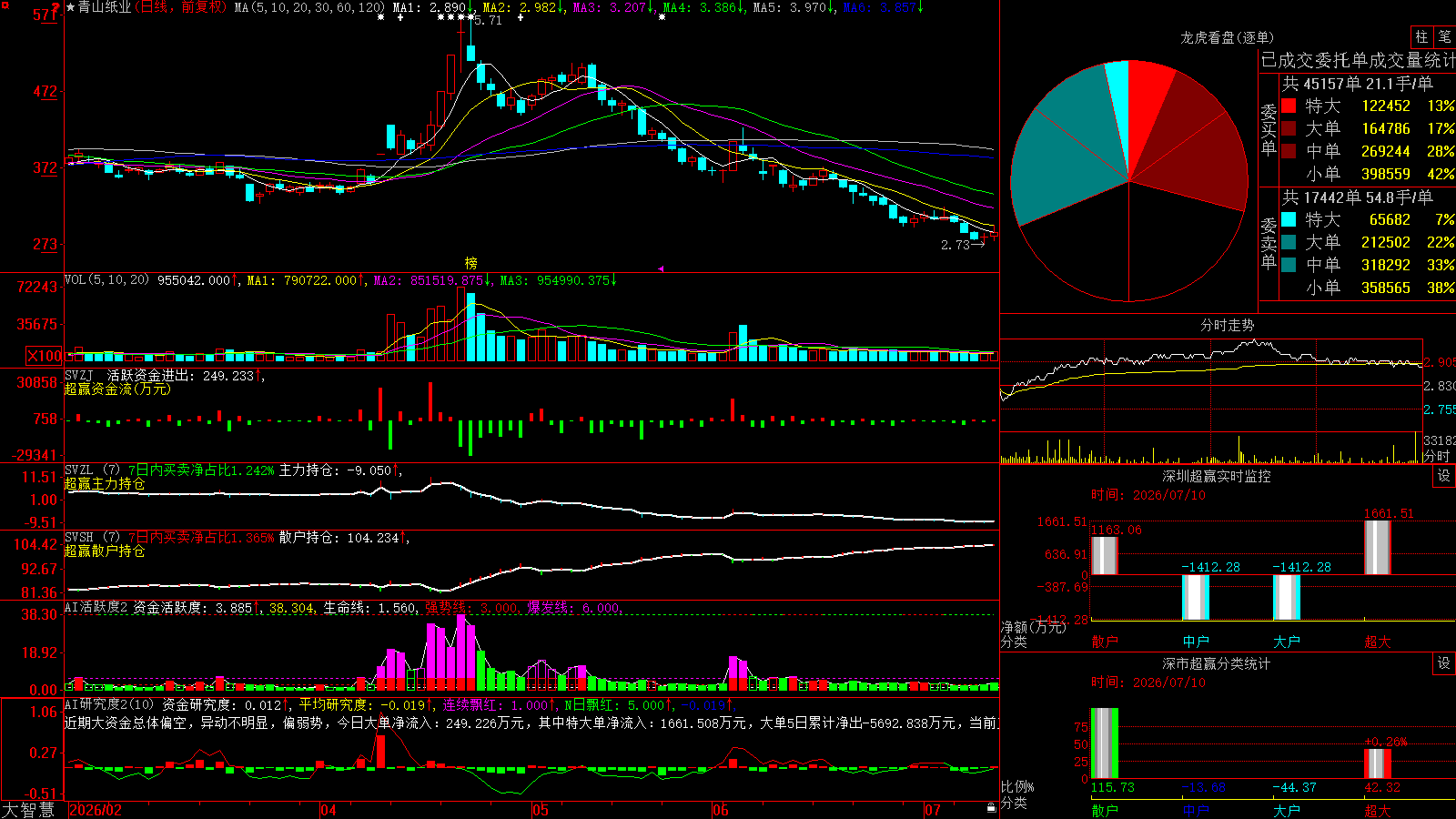
Task: Select the SVZL (7) indicator label
Action: (x=92, y=470)
